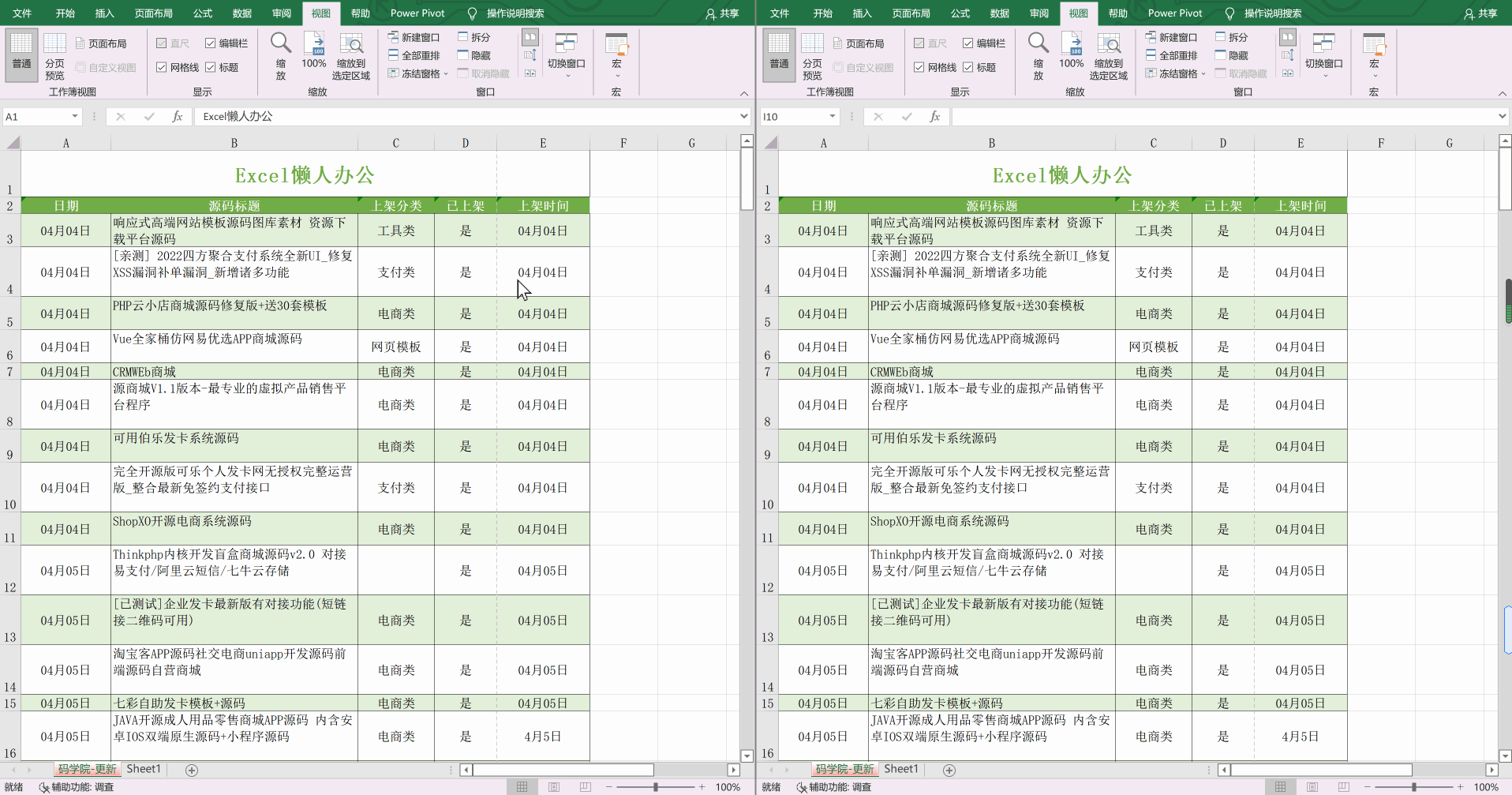Click 隐藏 button in left window
Screen dimensions: 1512x795
click(x=474, y=55)
